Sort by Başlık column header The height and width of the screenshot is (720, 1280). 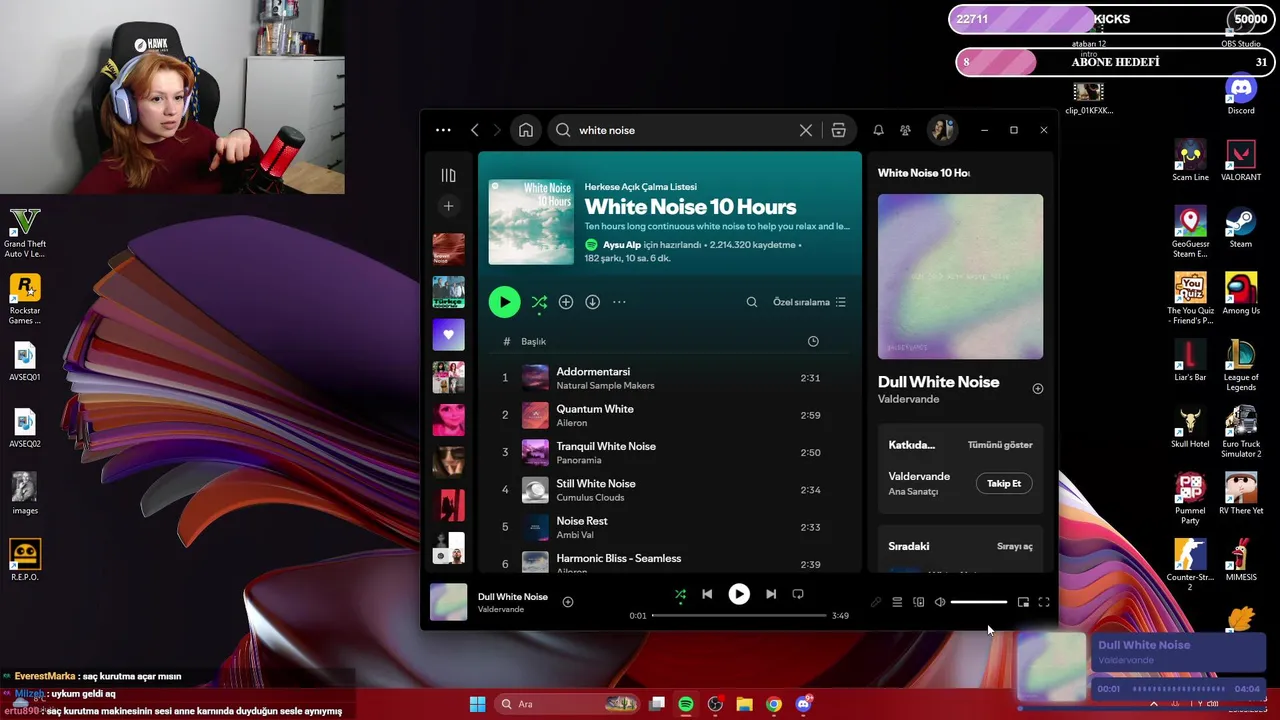click(x=533, y=341)
